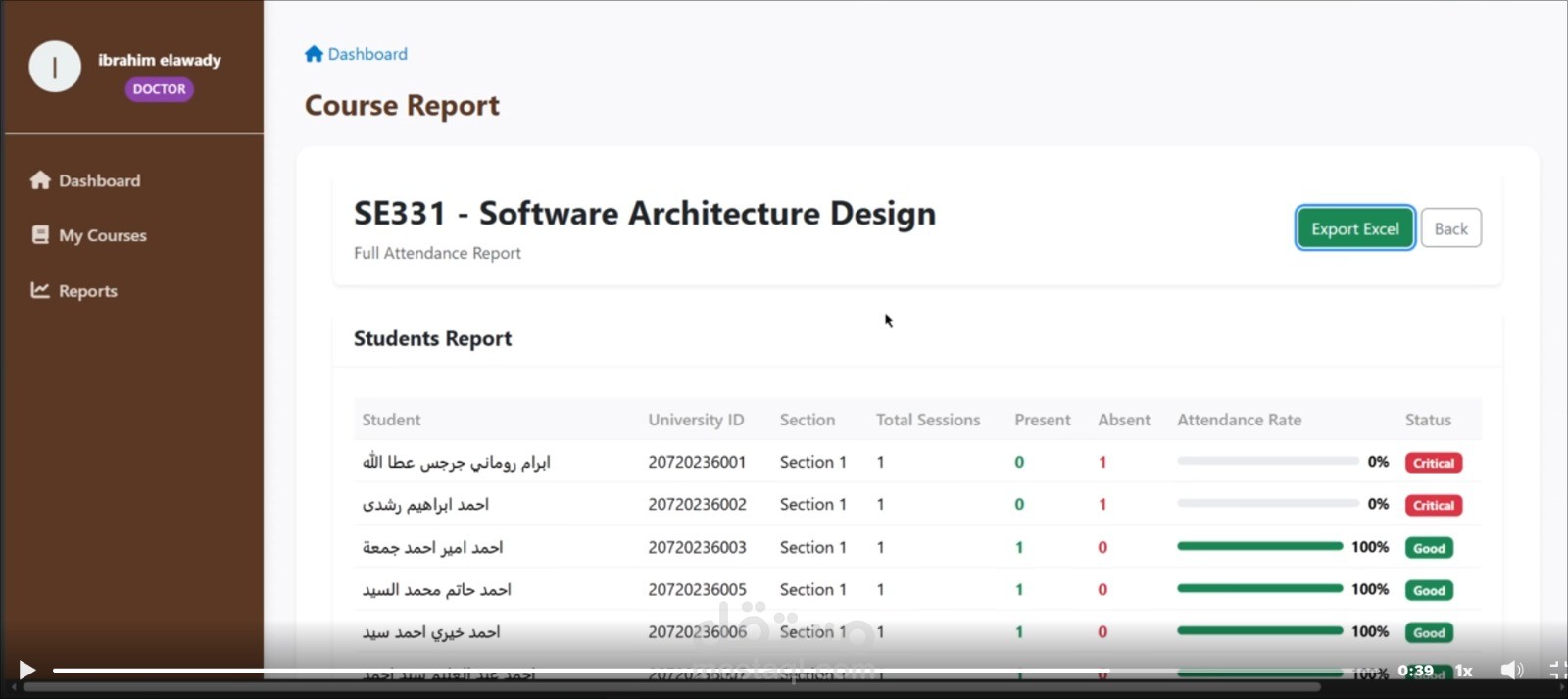Image resolution: width=1568 pixels, height=699 pixels.
Task: Click the chart icon beside Reports
Action: 40,290
